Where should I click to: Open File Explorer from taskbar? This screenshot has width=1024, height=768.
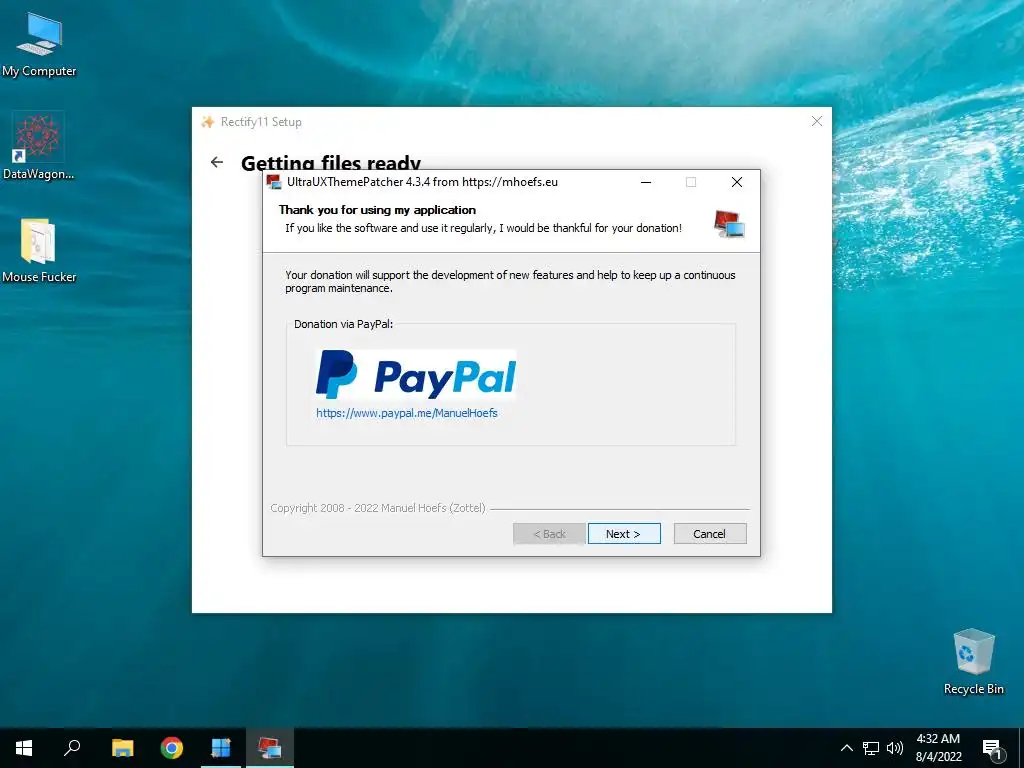(x=122, y=748)
